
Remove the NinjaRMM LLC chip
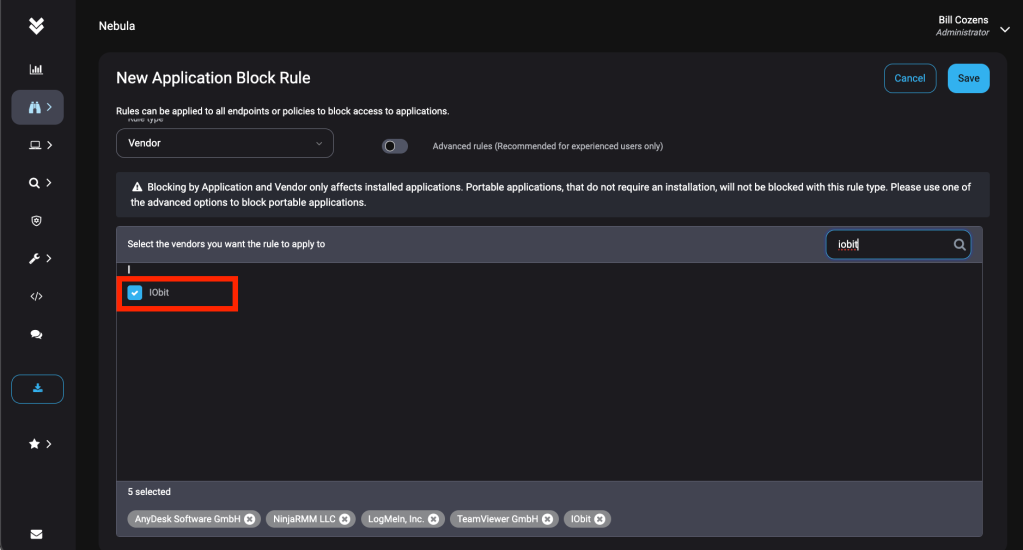344,519
